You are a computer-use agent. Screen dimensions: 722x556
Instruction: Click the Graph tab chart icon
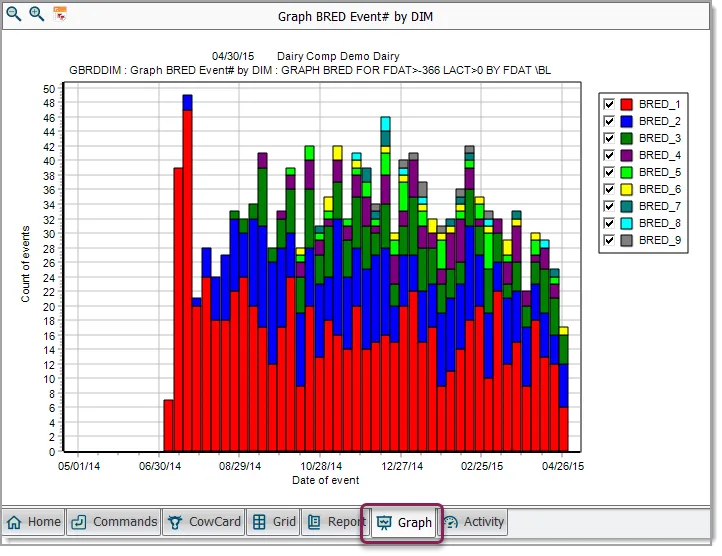tap(384, 523)
